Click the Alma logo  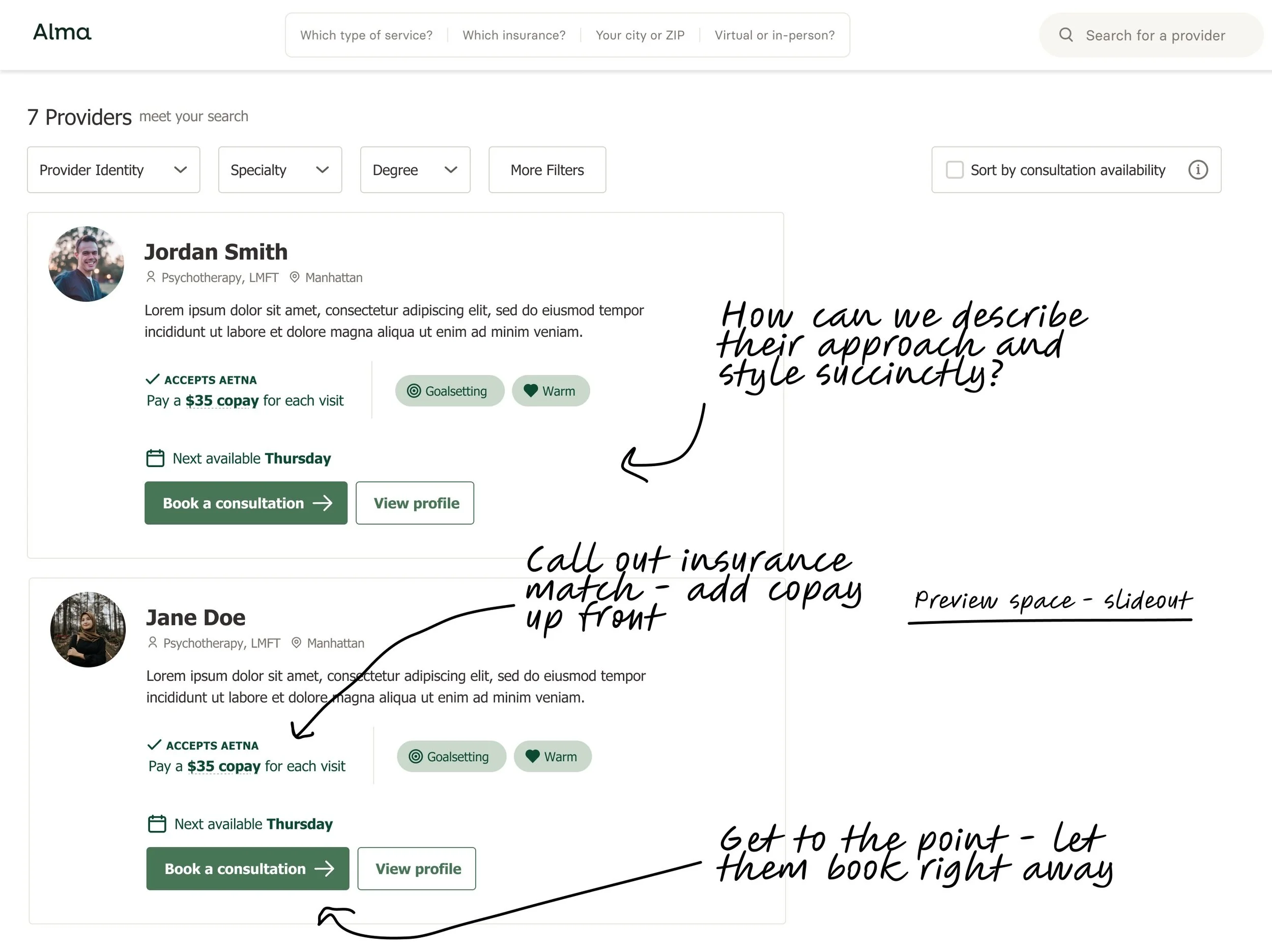pyautogui.click(x=62, y=32)
